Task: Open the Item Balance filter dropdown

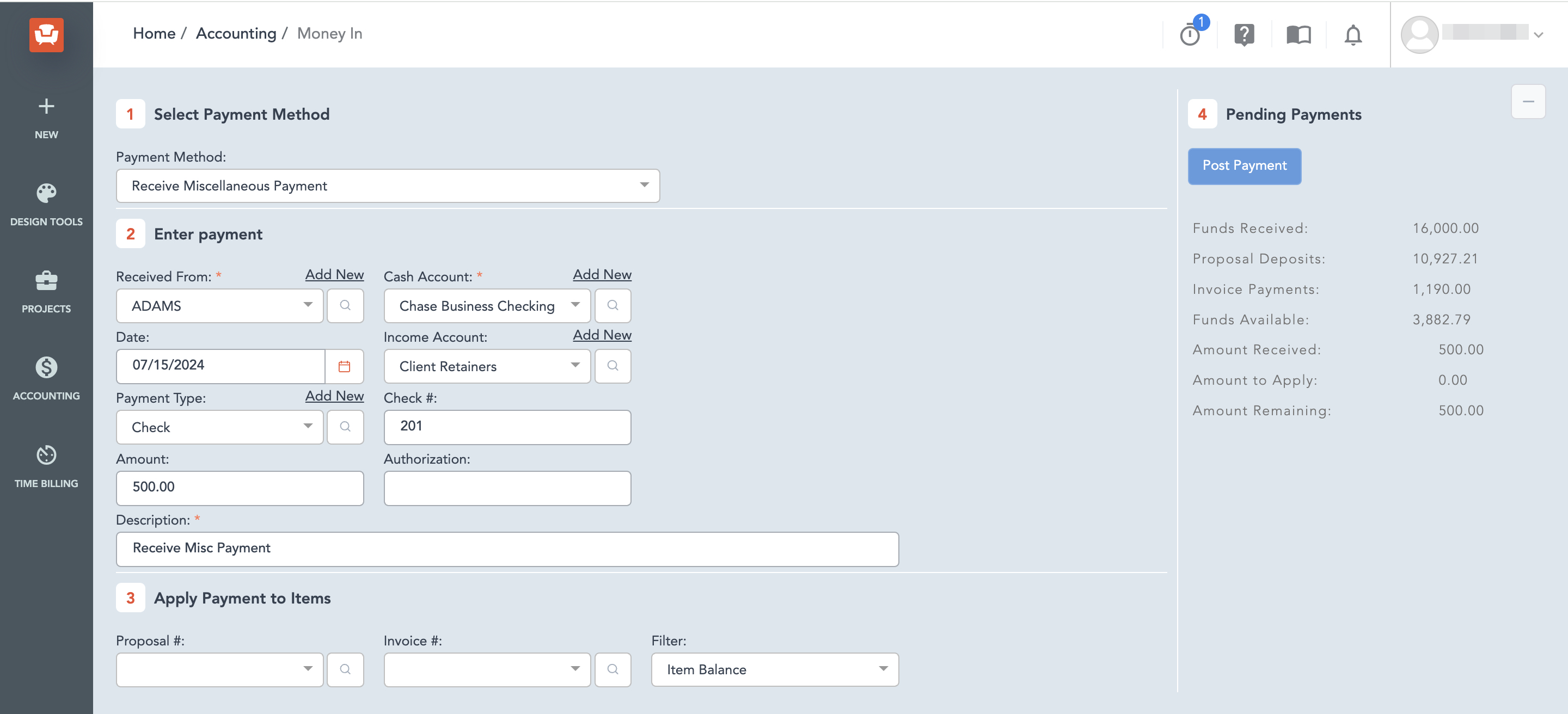Action: click(x=774, y=669)
